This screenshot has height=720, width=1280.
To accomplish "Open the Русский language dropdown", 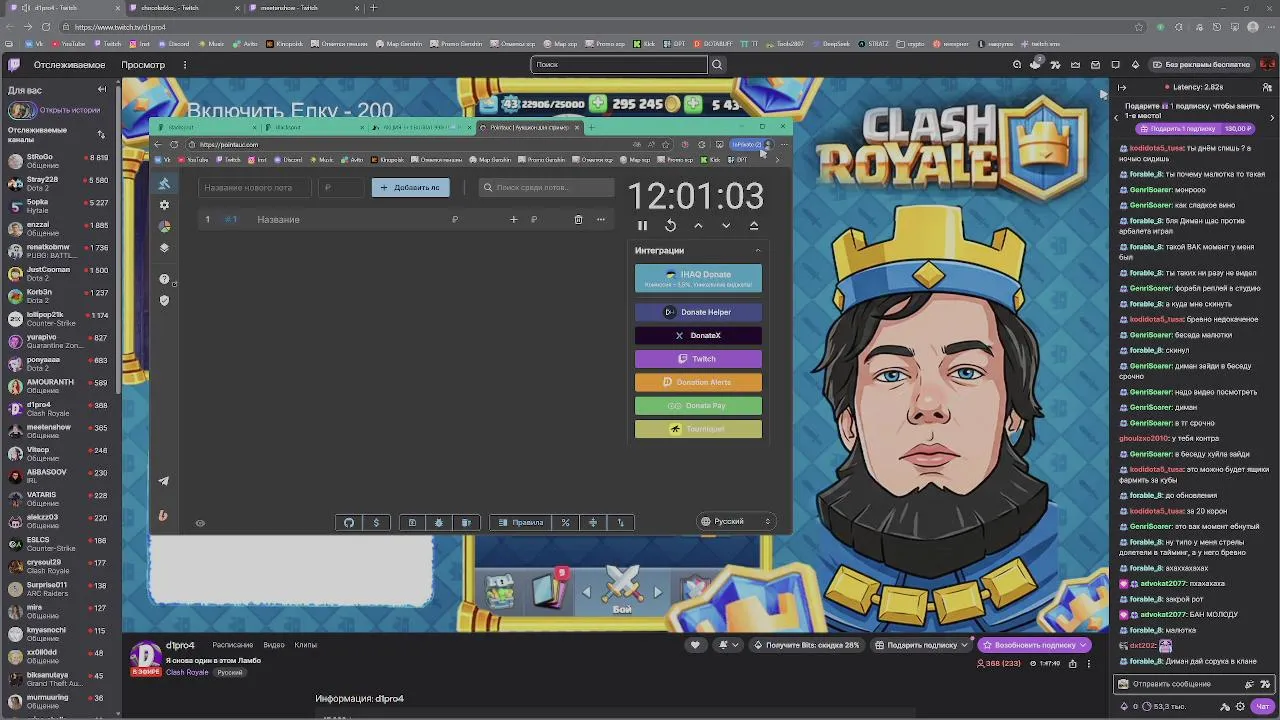I will pos(736,521).
